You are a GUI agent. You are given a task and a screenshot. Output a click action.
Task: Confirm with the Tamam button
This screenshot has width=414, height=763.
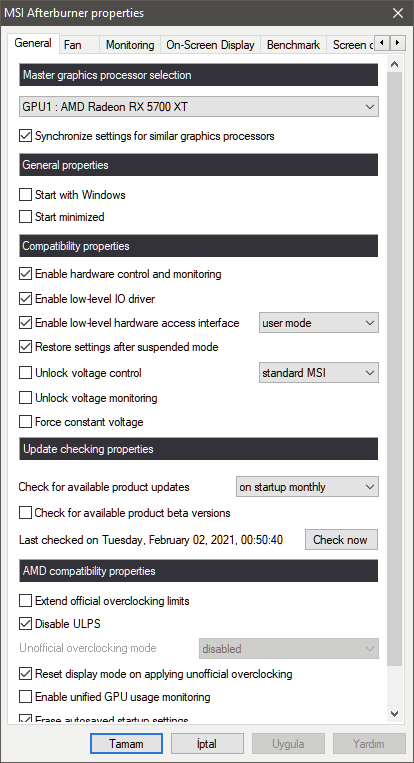point(126,744)
